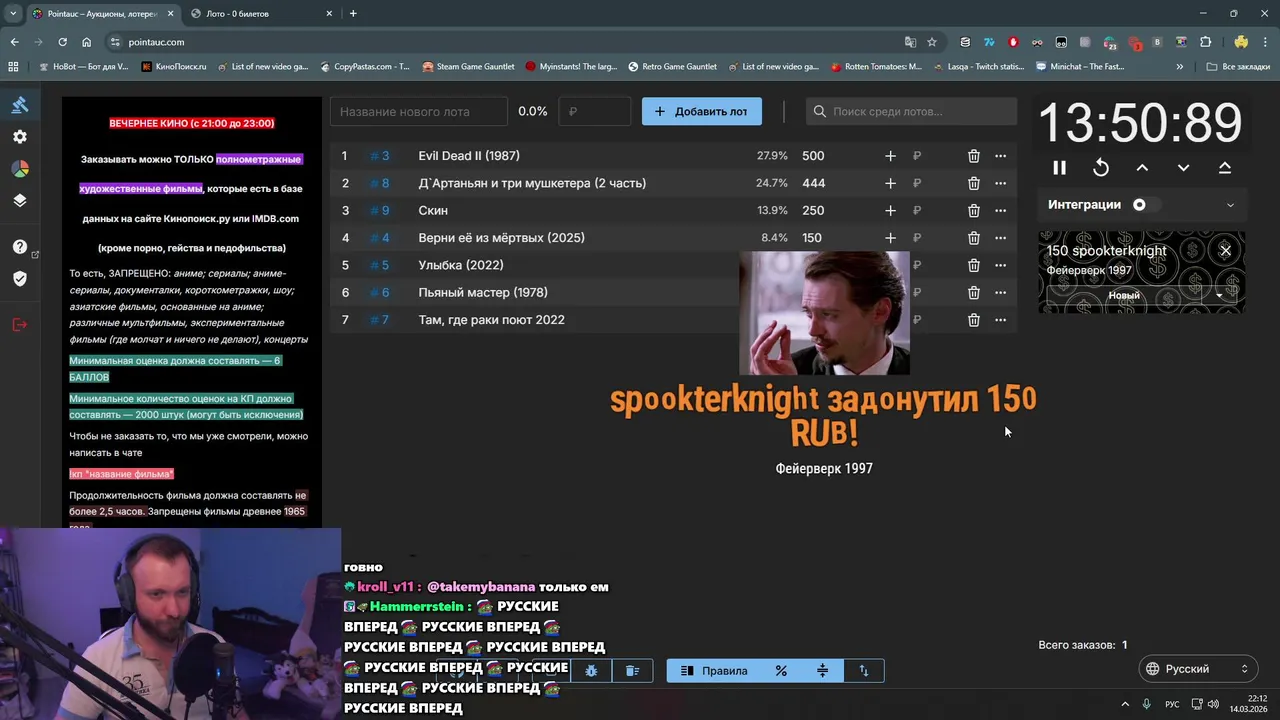This screenshot has width=1280, height=720.
Task: Delete the Пьяный мастер (1978) lot
Action: [x=973, y=292]
